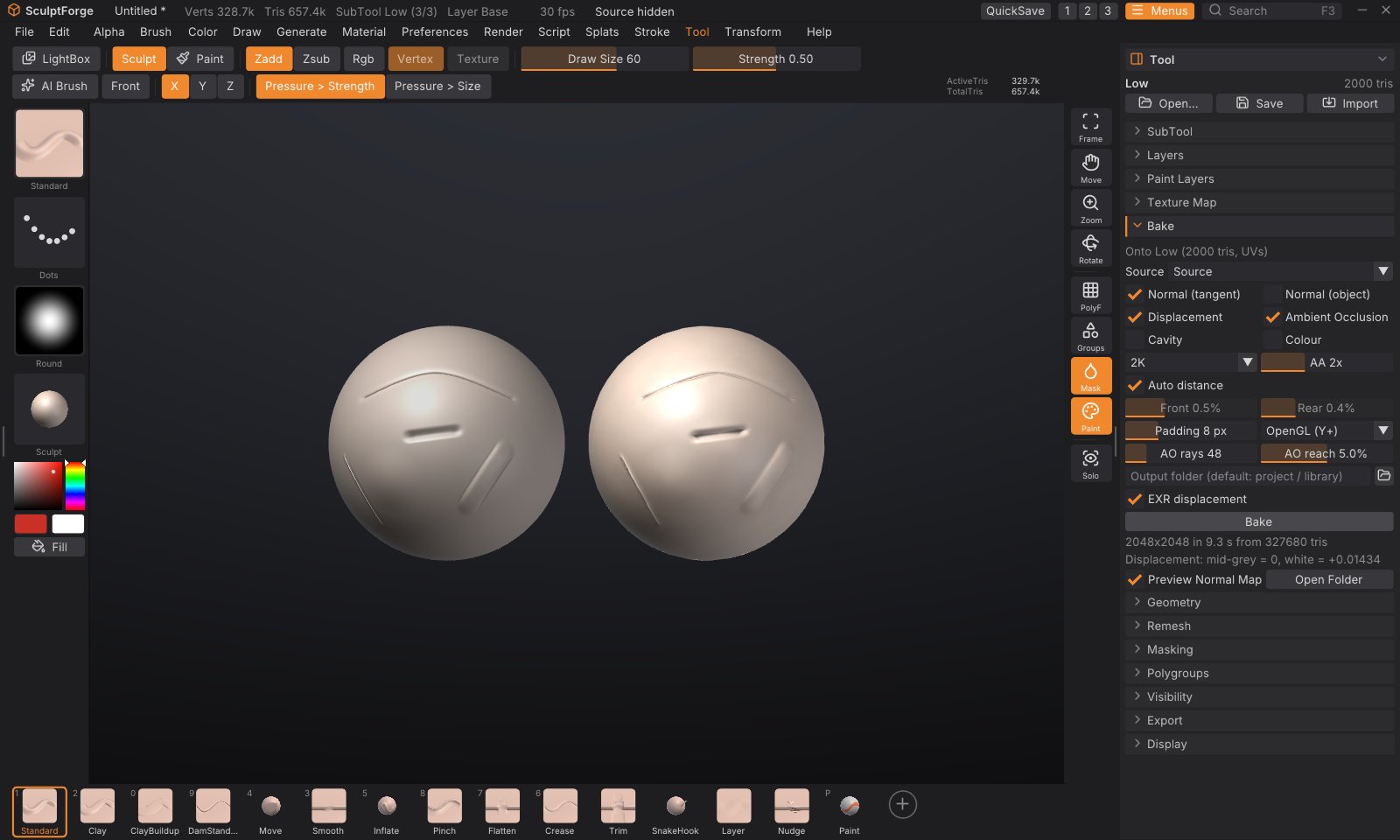Toggle EXR displacement checkbox
1400x840 pixels.
point(1135,499)
